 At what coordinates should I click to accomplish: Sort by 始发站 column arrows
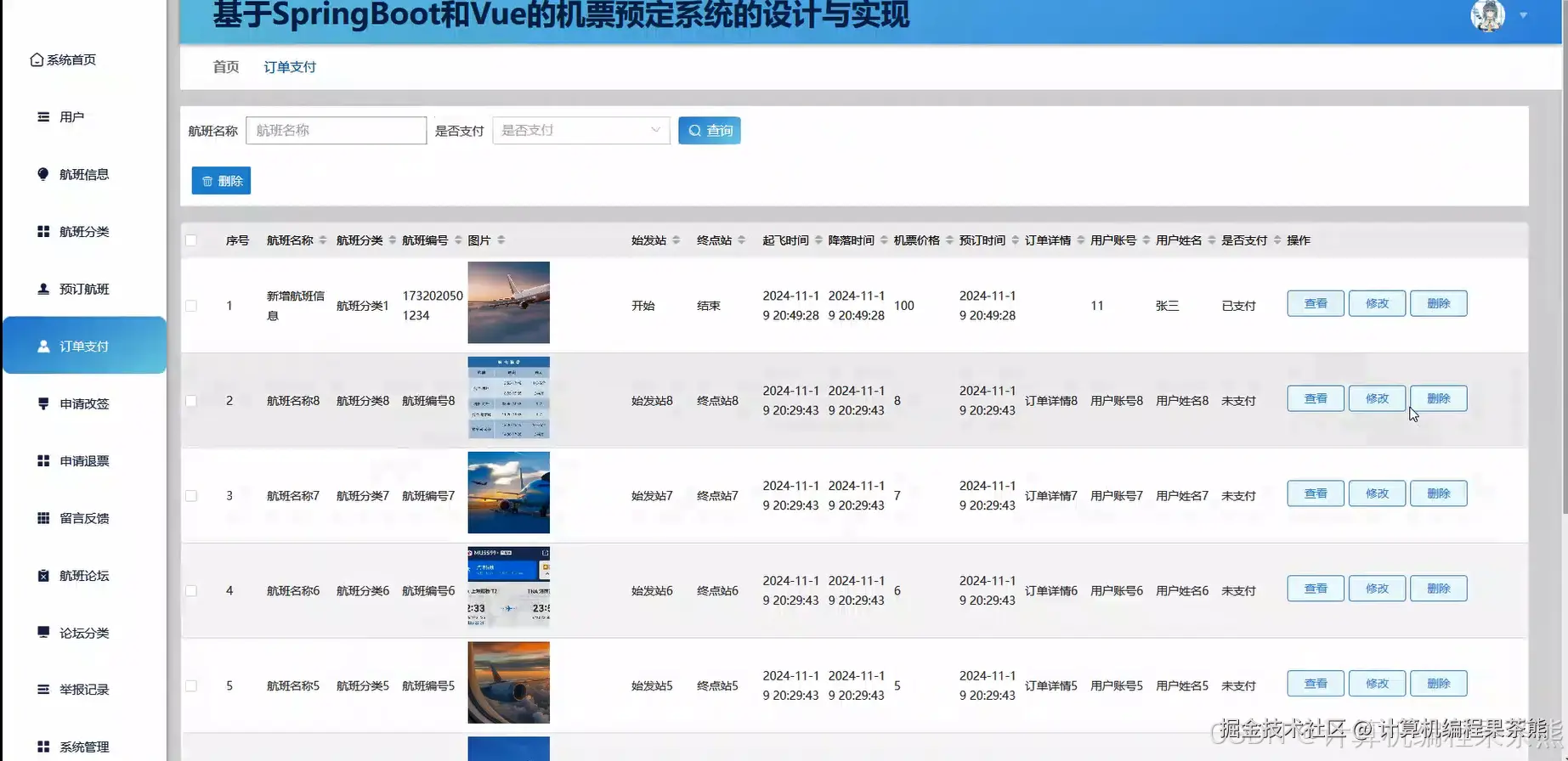pos(676,240)
